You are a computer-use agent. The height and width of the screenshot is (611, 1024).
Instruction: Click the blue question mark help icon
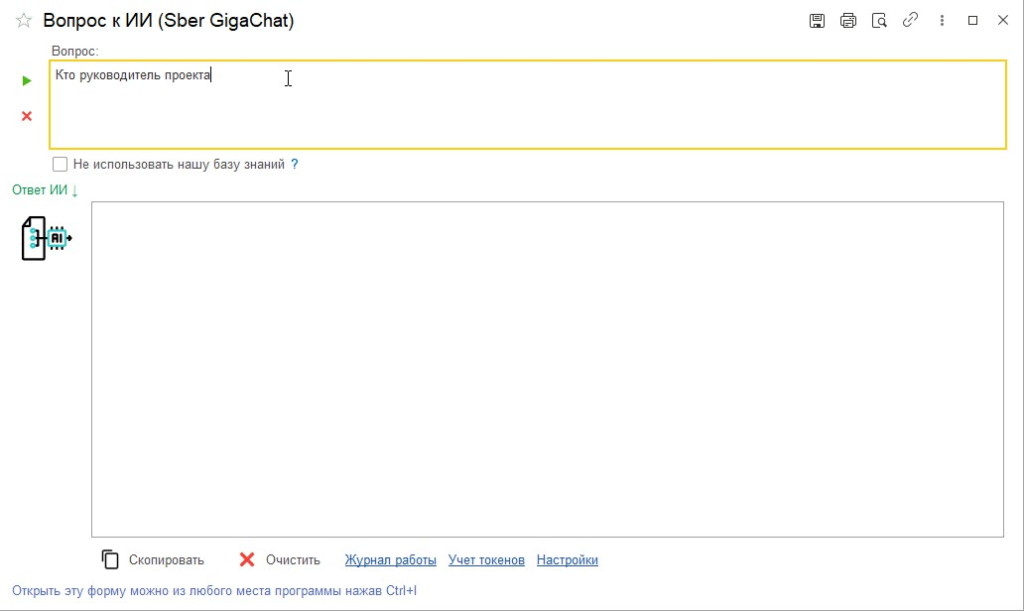pyautogui.click(x=295, y=164)
